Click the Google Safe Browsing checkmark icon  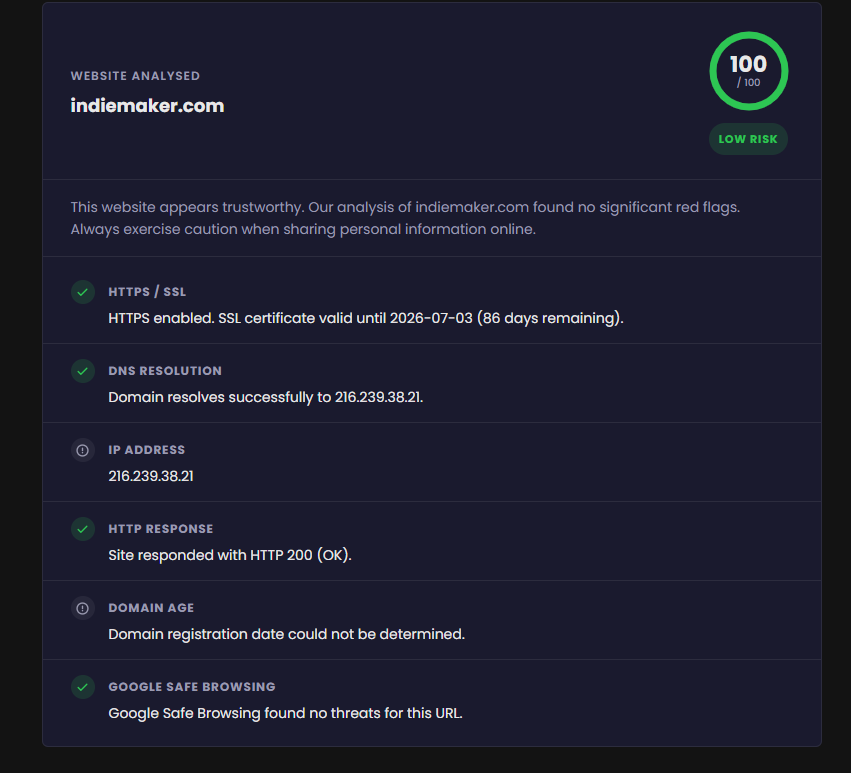[x=83, y=687]
